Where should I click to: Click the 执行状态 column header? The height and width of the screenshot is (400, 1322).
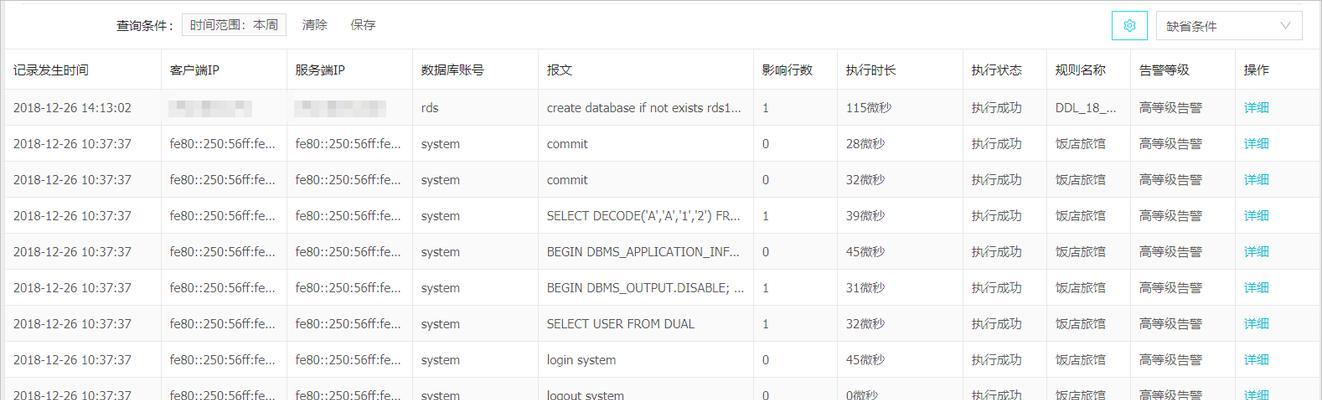[x=997, y=70]
